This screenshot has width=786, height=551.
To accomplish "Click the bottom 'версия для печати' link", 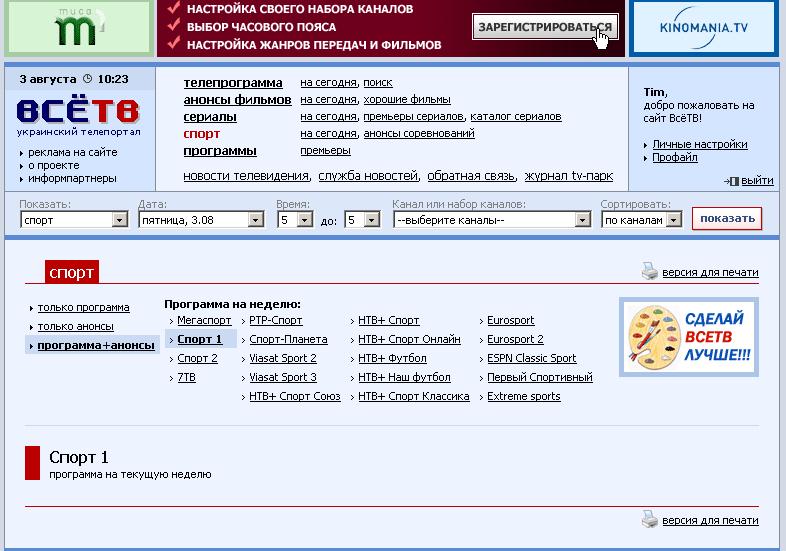I will [710, 521].
